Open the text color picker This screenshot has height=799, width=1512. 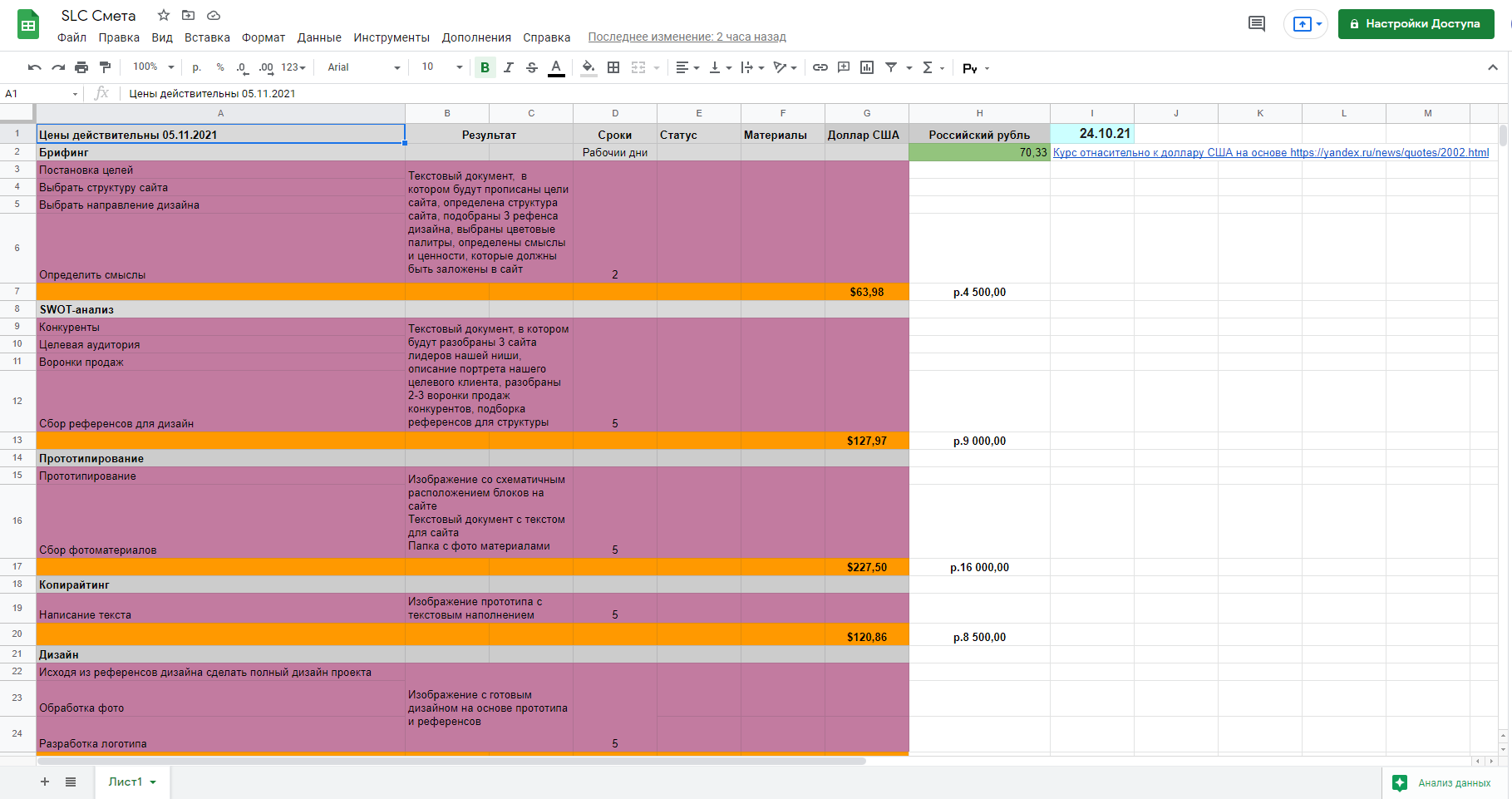[x=556, y=67]
